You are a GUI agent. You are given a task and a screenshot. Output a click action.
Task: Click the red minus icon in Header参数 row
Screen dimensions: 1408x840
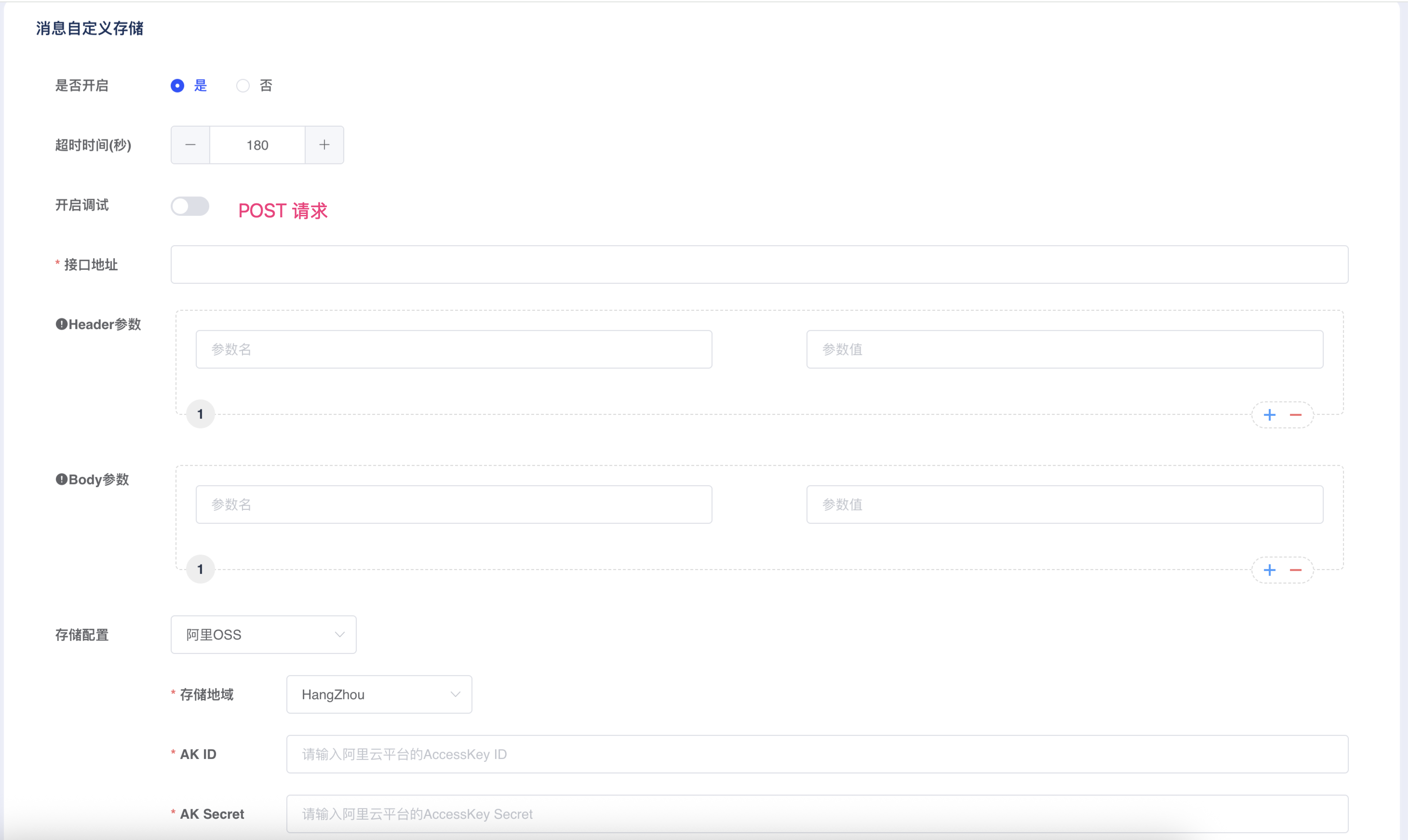click(1295, 415)
